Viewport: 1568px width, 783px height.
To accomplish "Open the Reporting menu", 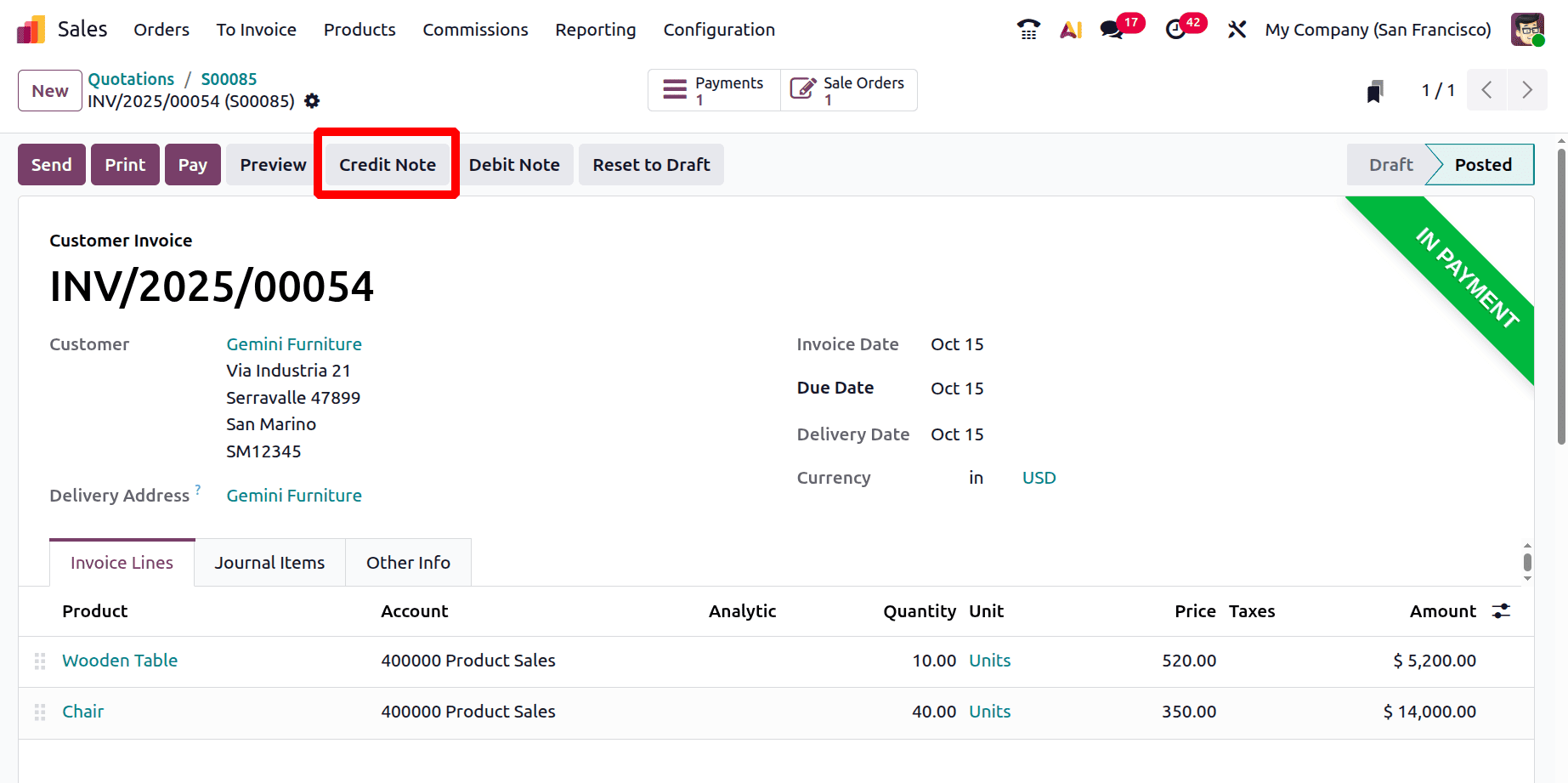I will (595, 29).
